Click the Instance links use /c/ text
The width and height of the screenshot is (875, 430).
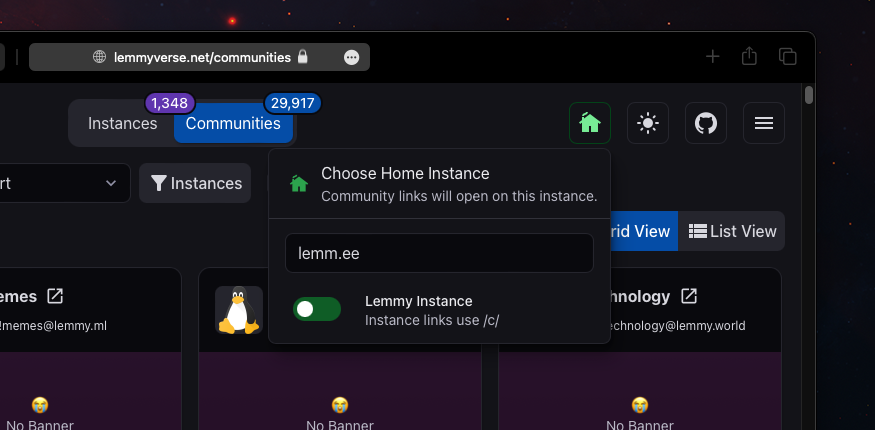(432, 320)
